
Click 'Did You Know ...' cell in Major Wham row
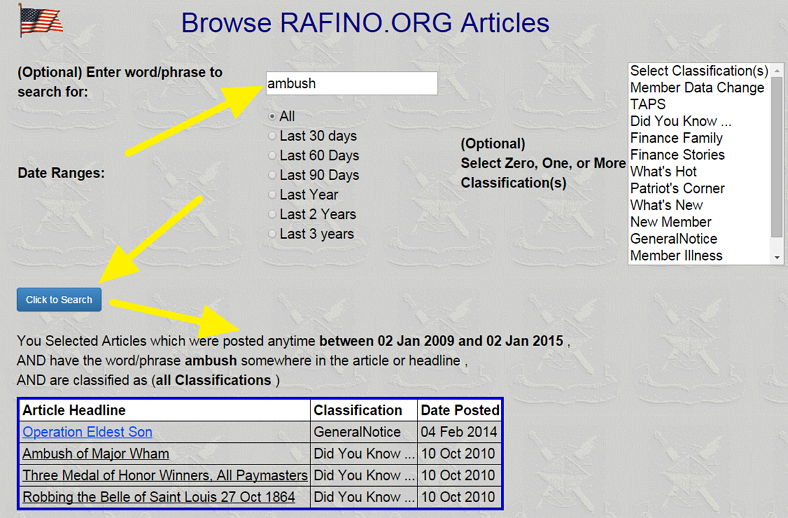364,454
